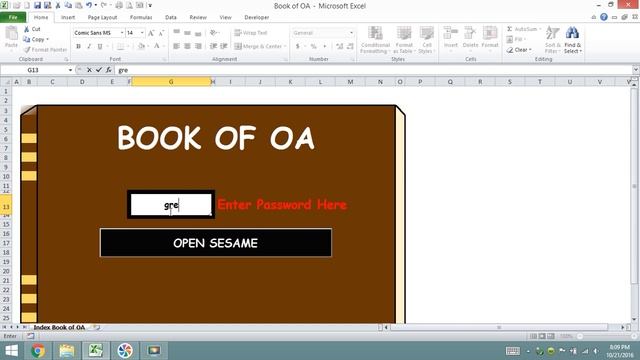The width and height of the screenshot is (640, 360).
Task: Open Find & Select binoculars
Action: tap(572, 39)
